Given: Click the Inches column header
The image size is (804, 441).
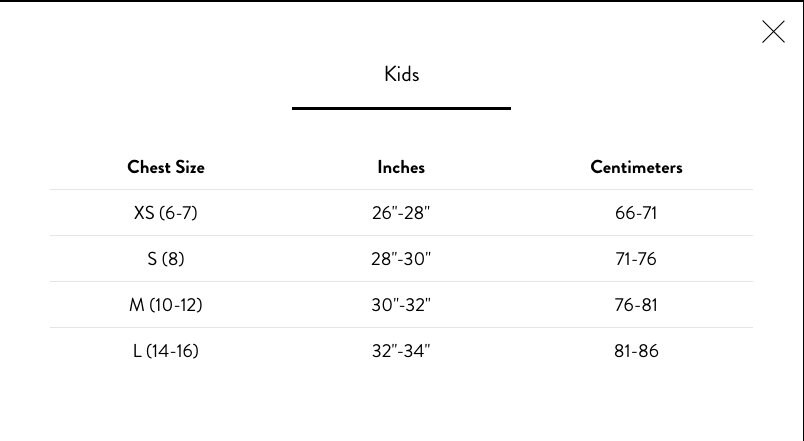Looking at the screenshot, I should click(x=401, y=167).
